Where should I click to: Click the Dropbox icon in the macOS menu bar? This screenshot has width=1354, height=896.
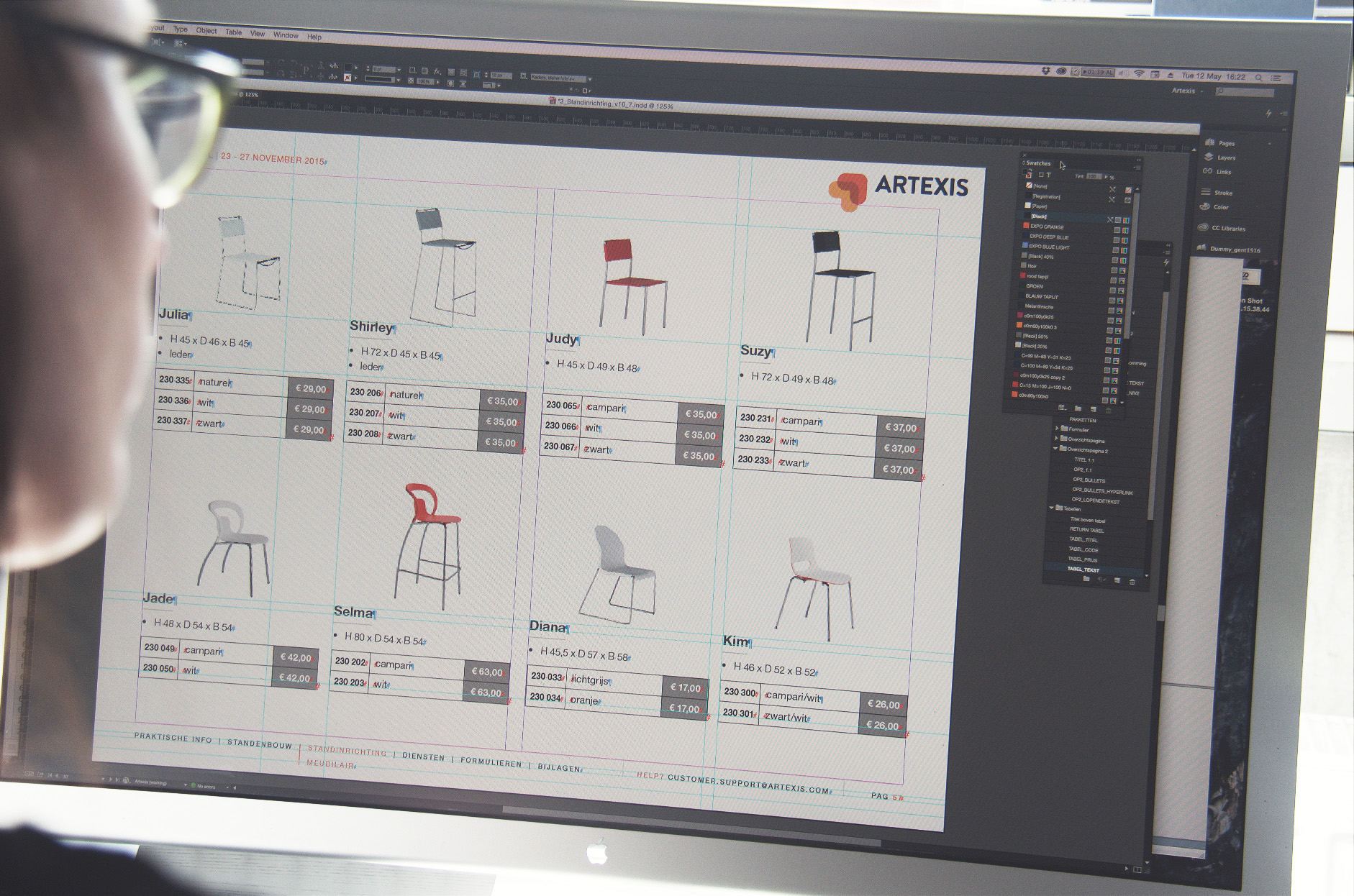tap(1045, 70)
